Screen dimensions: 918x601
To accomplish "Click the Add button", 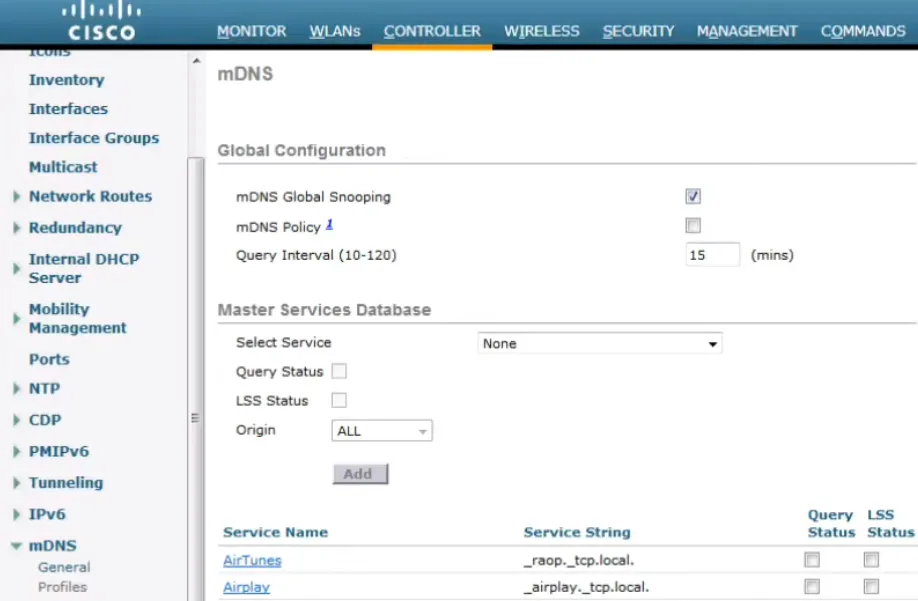I will point(359,473).
